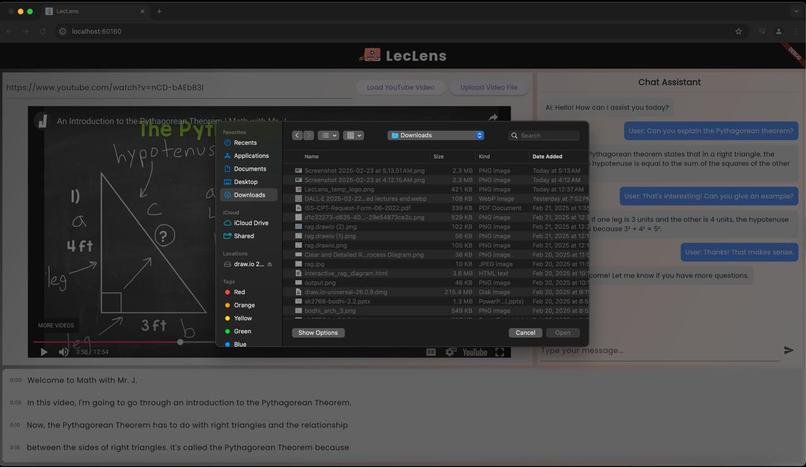This screenshot has height=467, width=806.
Task: Open the grouping options dropdown
Action: pyautogui.click(x=353, y=135)
